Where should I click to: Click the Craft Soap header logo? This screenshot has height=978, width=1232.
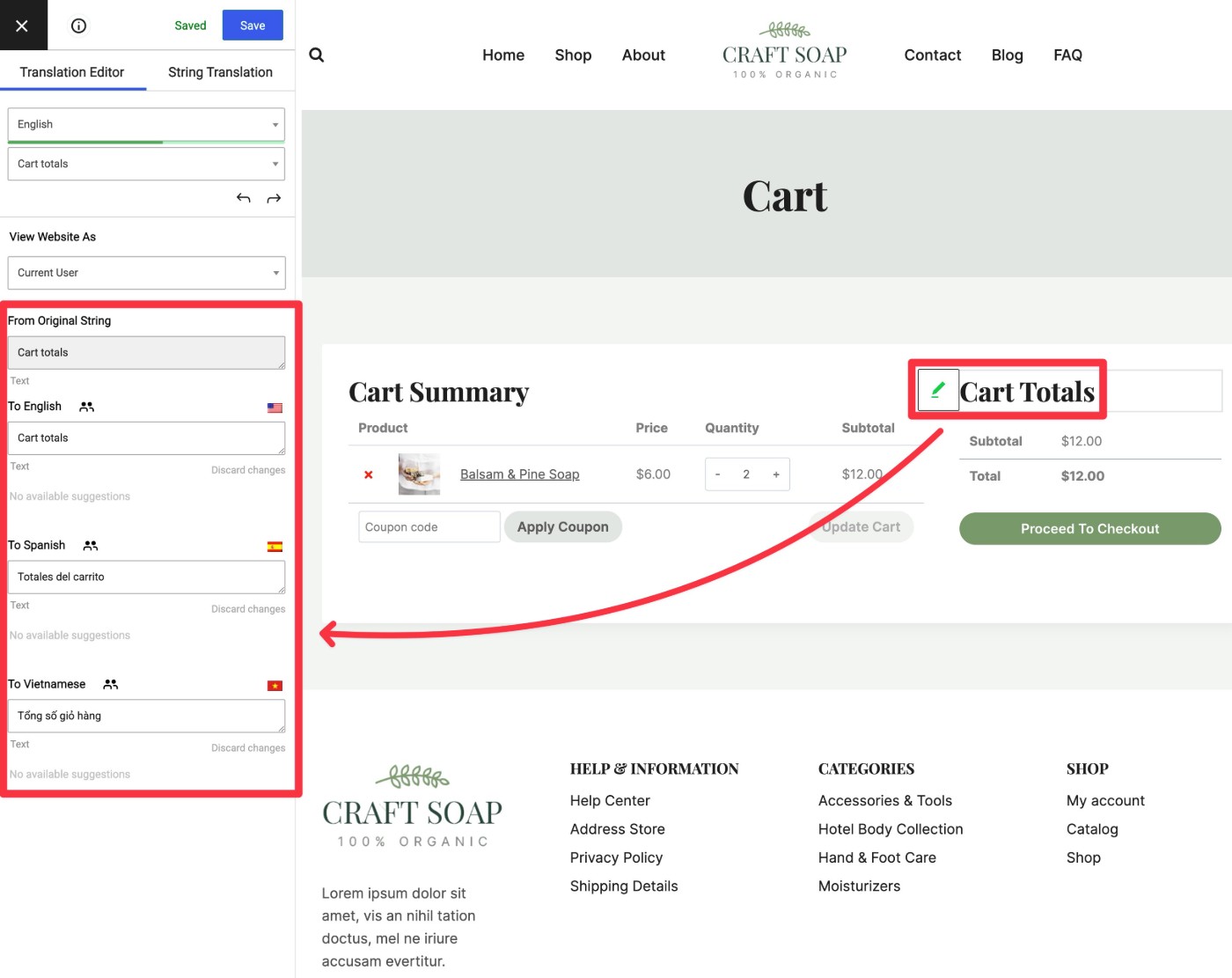coord(785,51)
